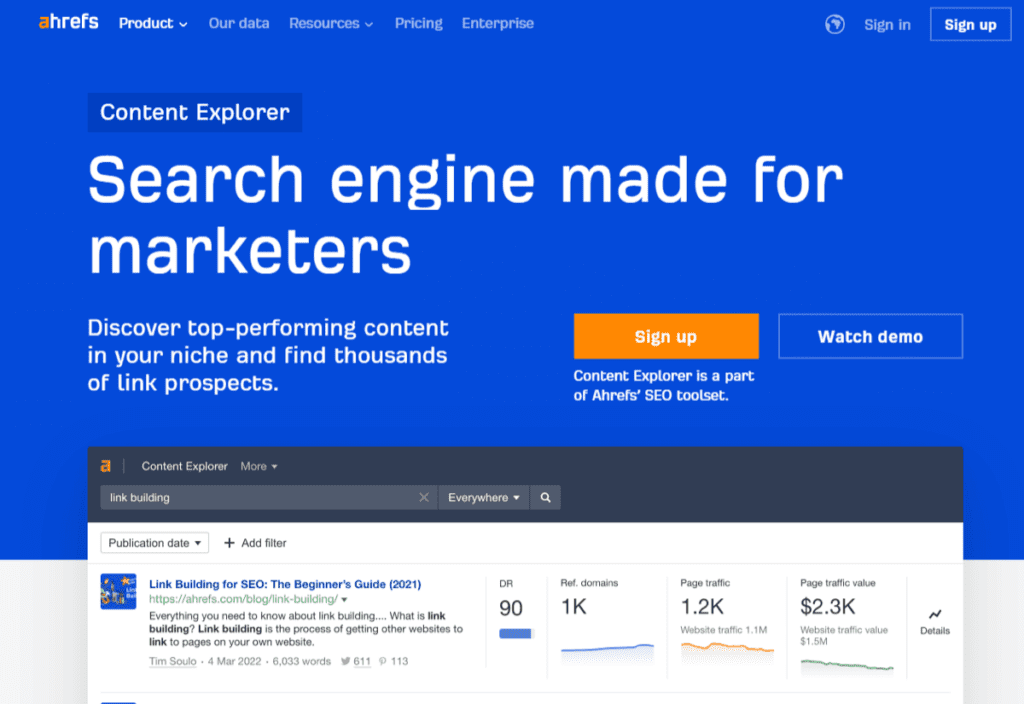Open the Link Building for SEO title link
The image size is (1024, 704).
click(x=285, y=584)
